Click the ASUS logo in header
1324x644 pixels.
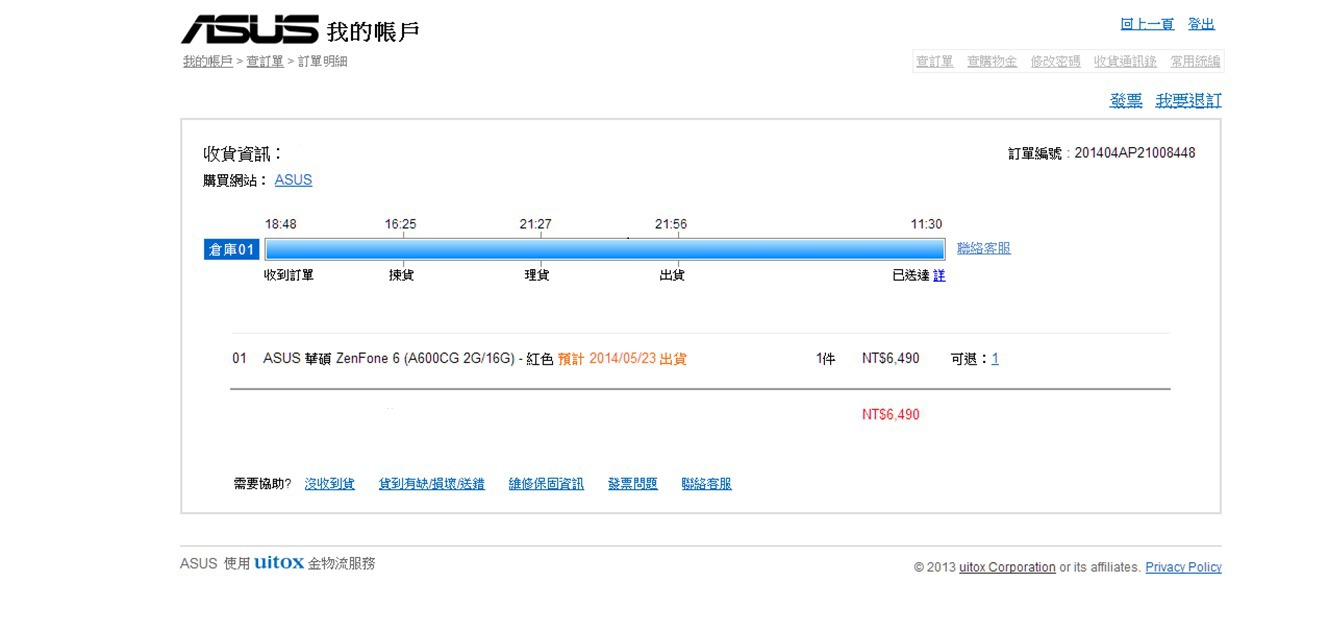(249, 29)
